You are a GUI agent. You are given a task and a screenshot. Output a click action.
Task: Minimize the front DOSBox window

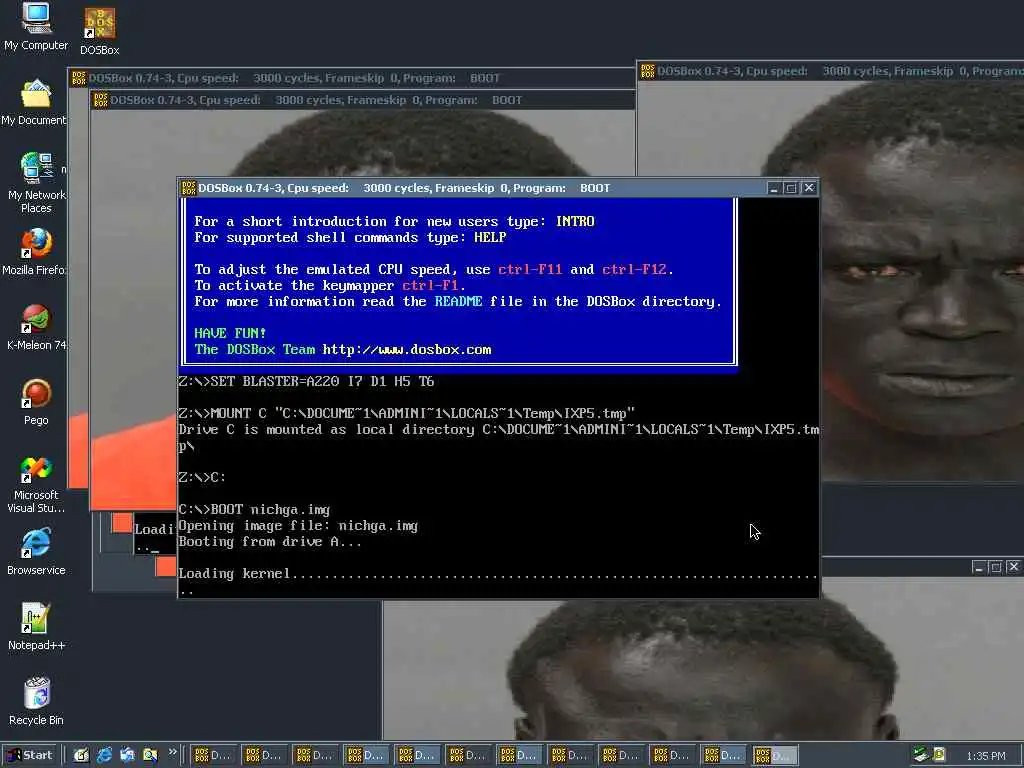coord(774,188)
